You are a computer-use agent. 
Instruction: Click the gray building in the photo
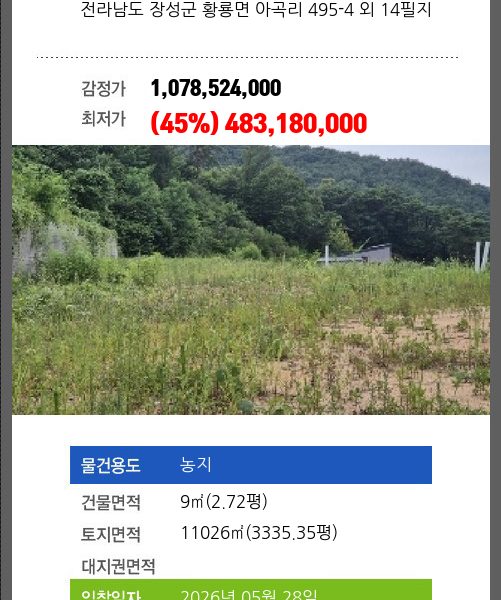click(x=362, y=255)
